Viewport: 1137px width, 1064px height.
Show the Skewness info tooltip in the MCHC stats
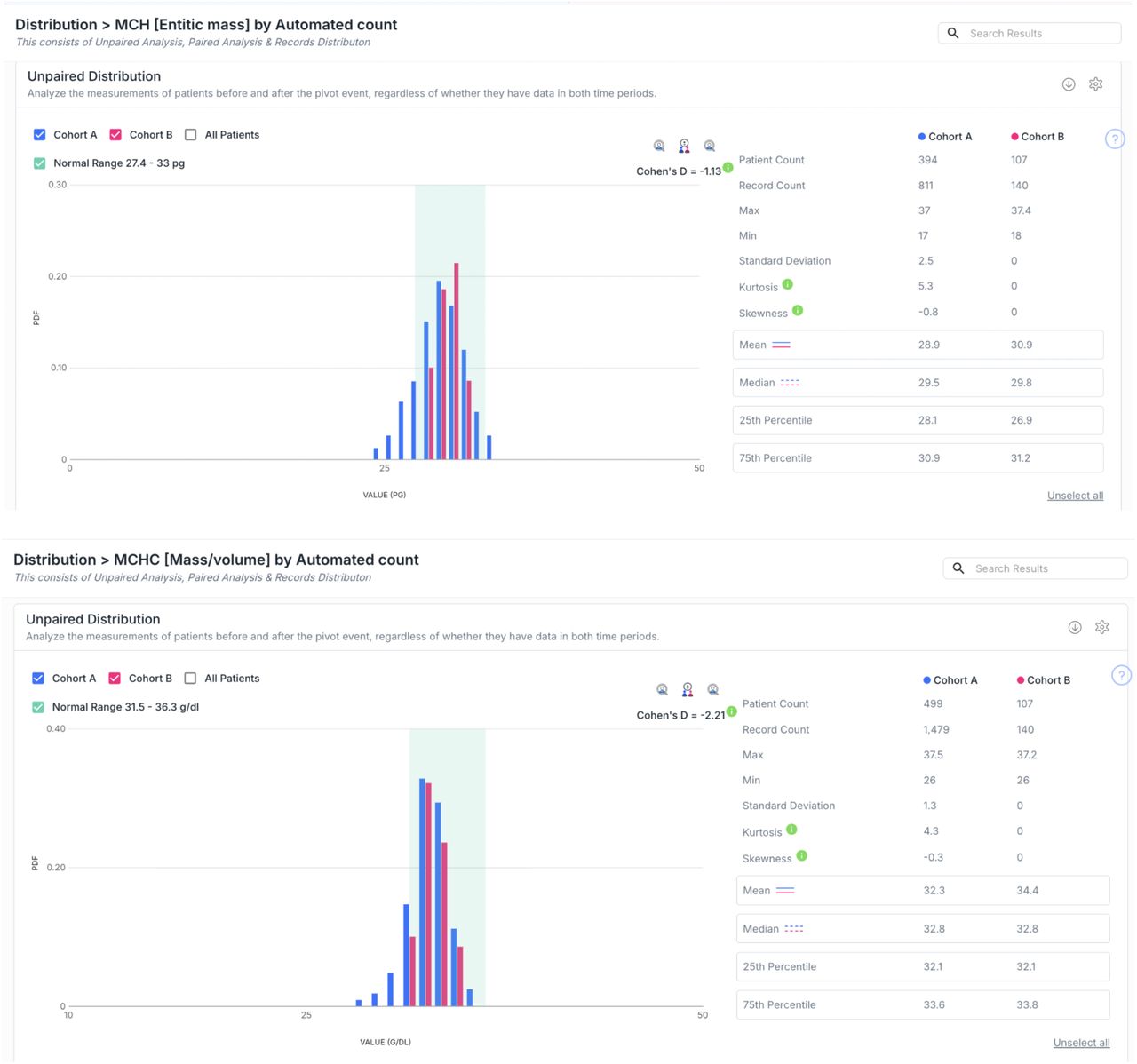pos(802,855)
